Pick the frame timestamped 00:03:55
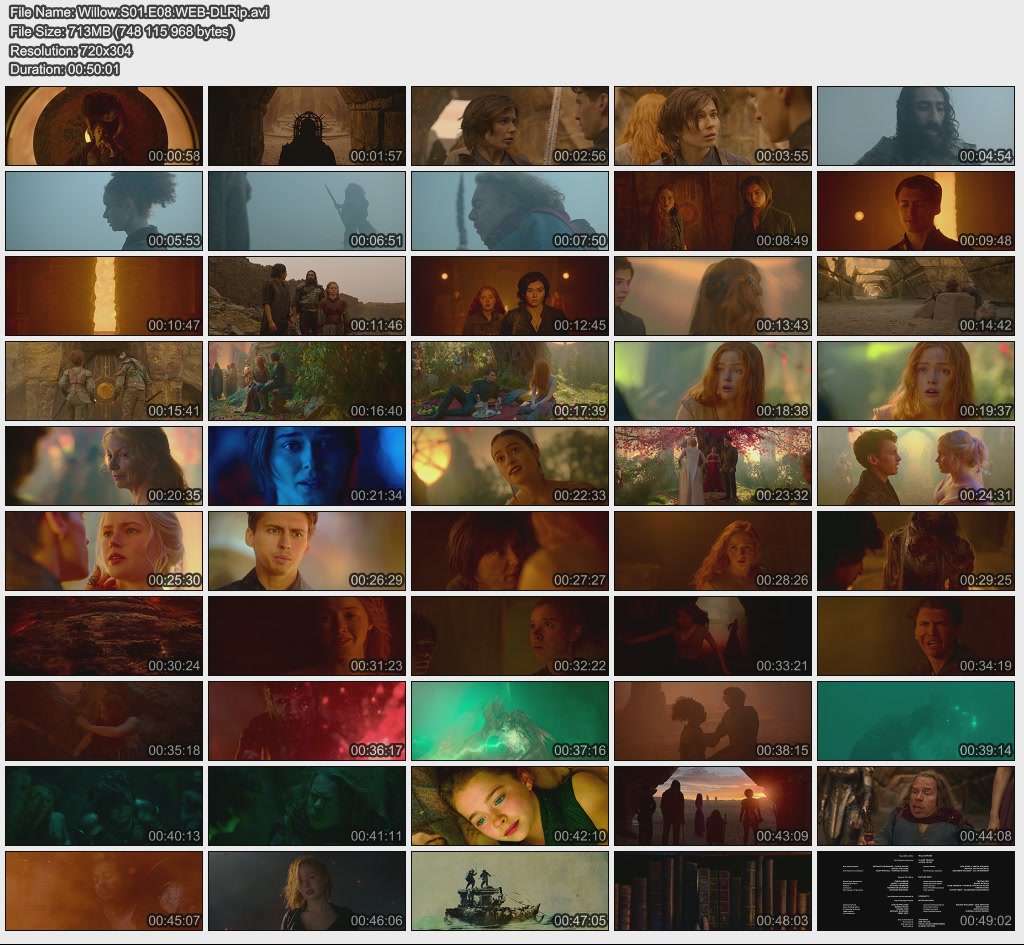The height and width of the screenshot is (945, 1024). pos(713,125)
